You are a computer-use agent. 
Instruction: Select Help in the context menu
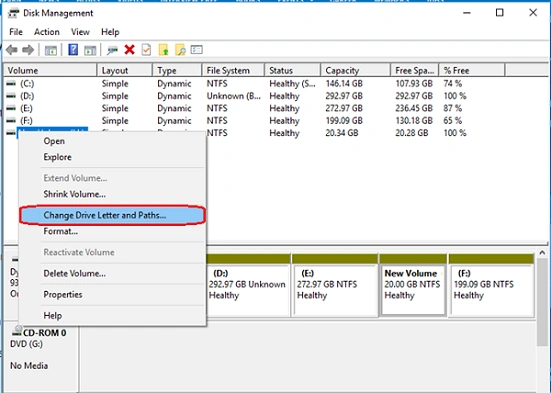coord(112,316)
